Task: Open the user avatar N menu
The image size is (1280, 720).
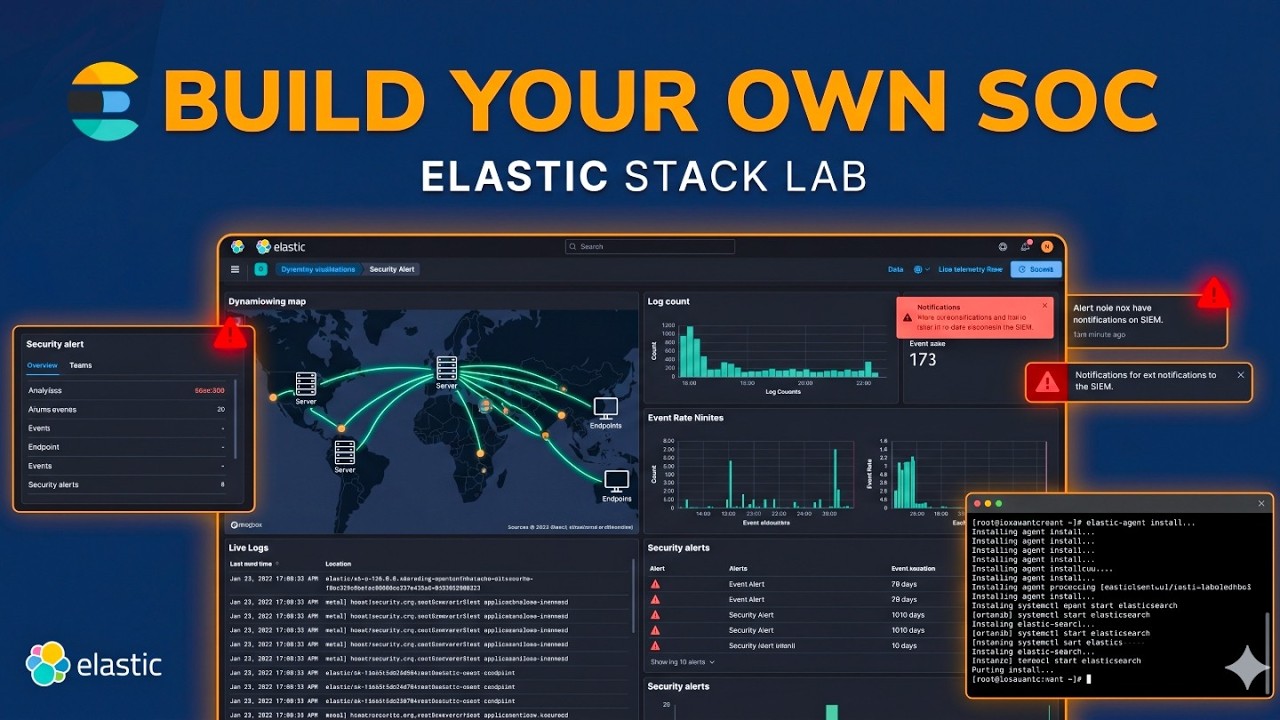Action: (x=1047, y=246)
